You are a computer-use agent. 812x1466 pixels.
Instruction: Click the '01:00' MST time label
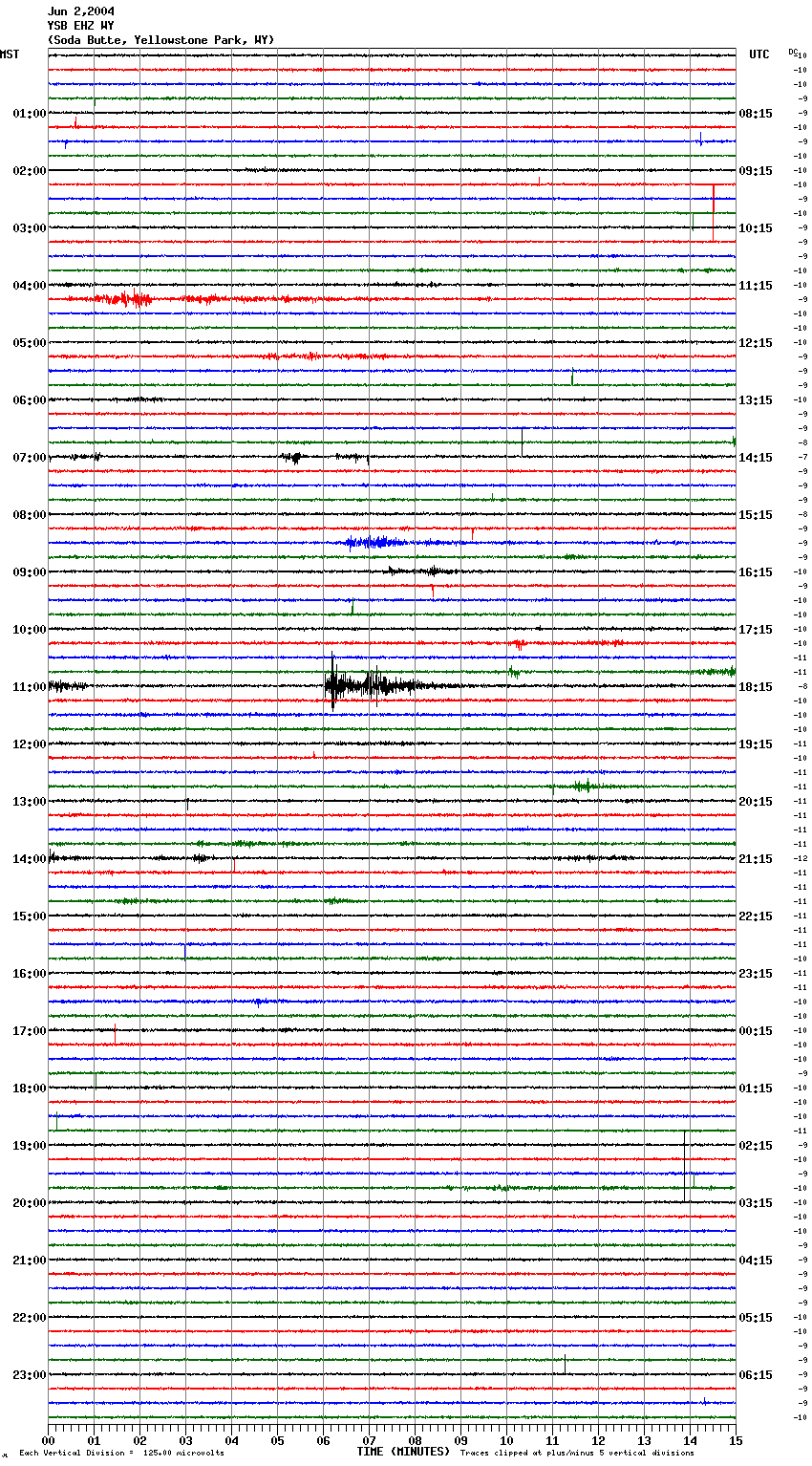coord(30,114)
